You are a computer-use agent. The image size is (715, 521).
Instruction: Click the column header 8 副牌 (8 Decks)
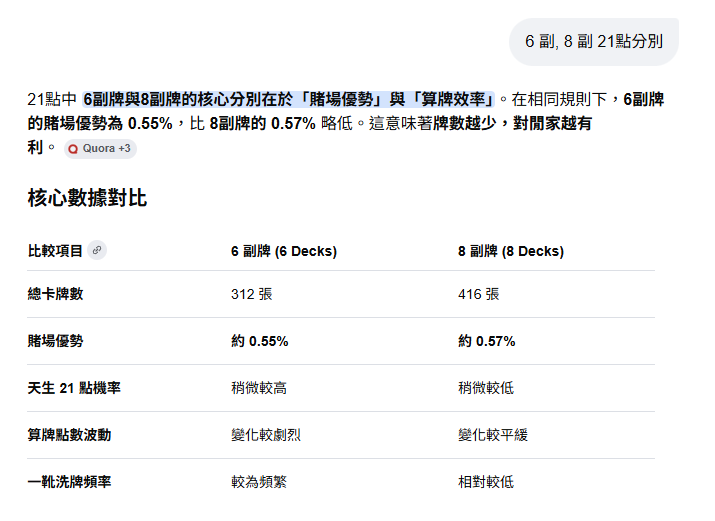pyautogui.click(x=511, y=251)
